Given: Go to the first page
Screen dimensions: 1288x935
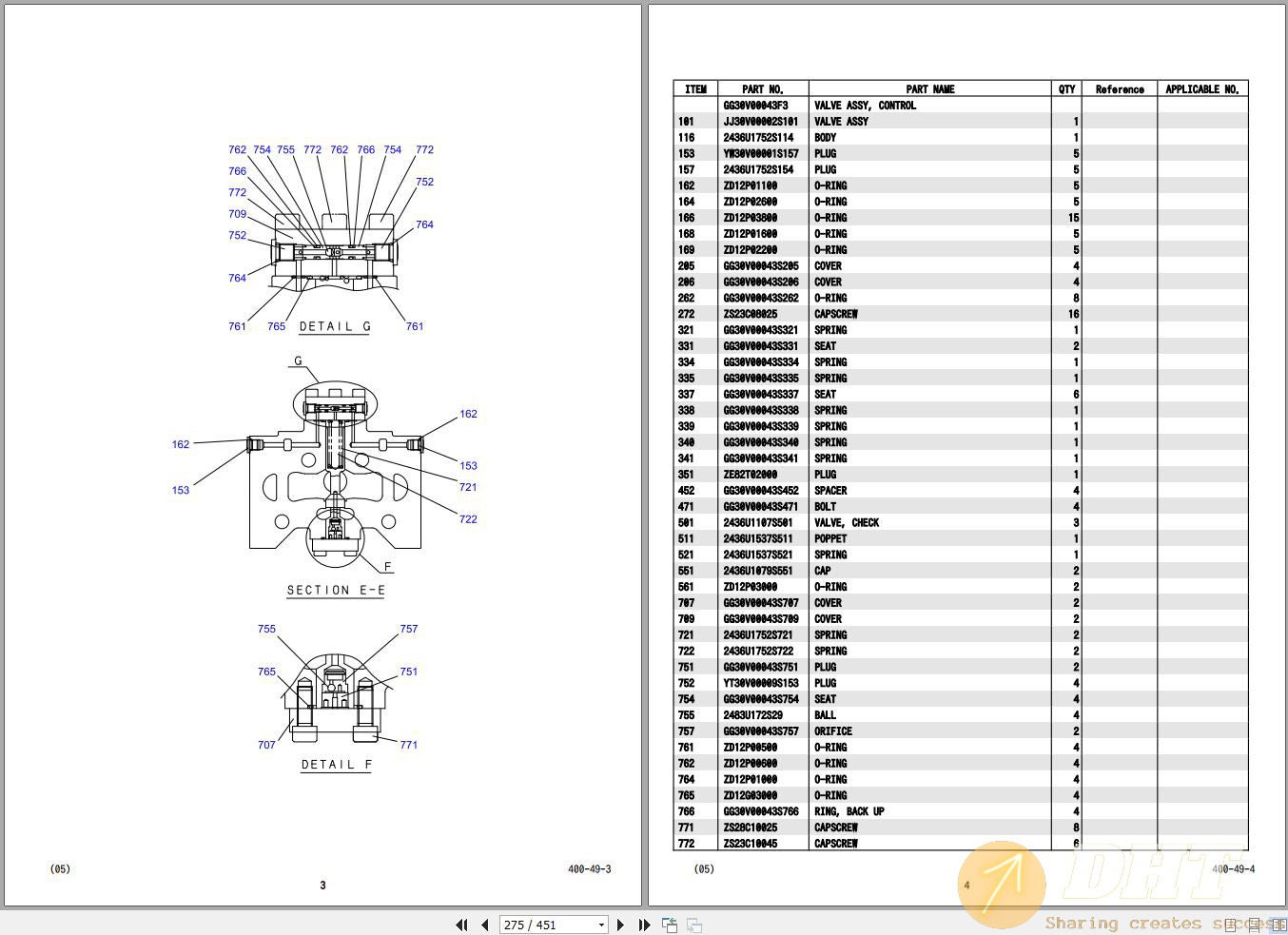Looking at the screenshot, I should (462, 925).
